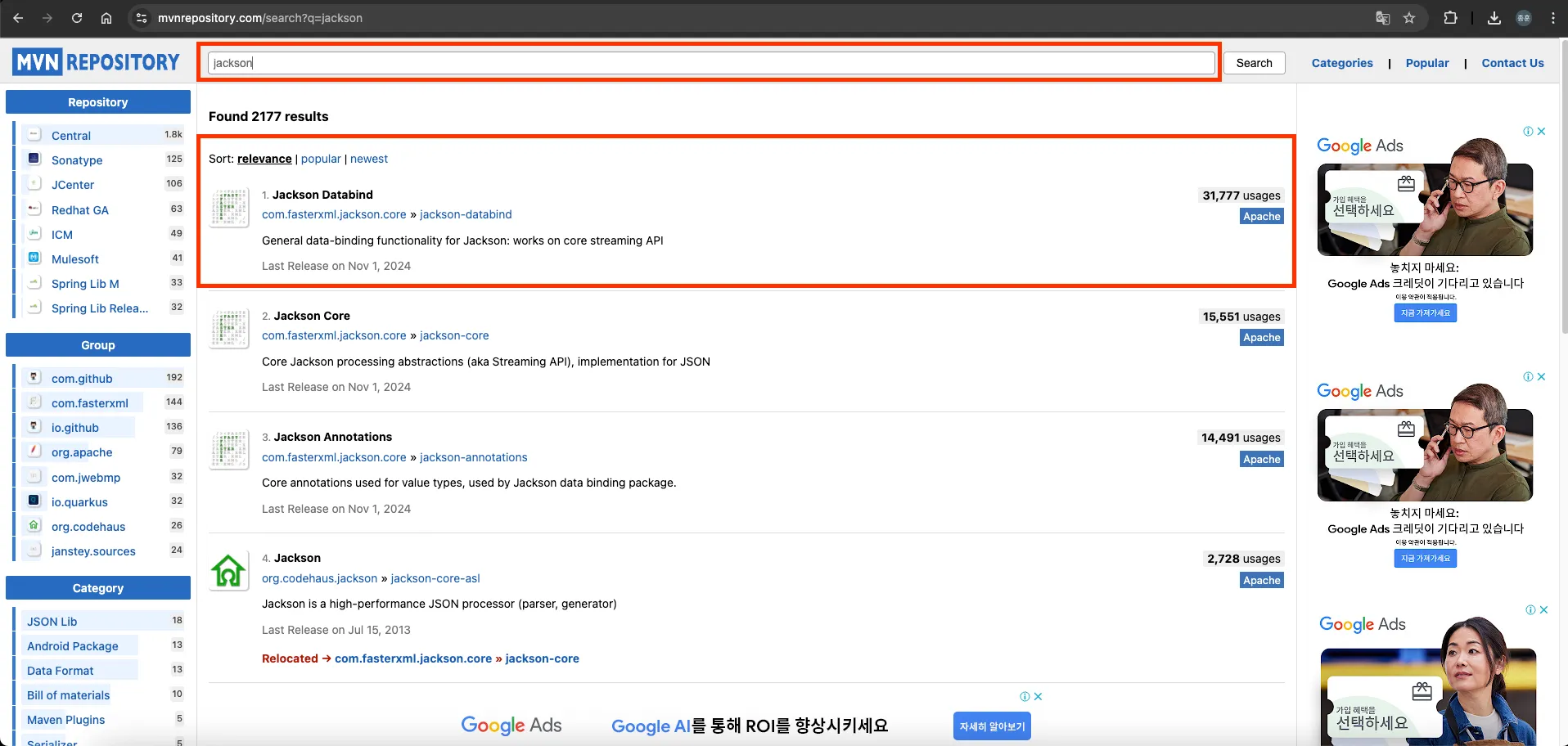Click the org.apache group icon
The height and width of the screenshot is (746, 1568).
click(34, 451)
